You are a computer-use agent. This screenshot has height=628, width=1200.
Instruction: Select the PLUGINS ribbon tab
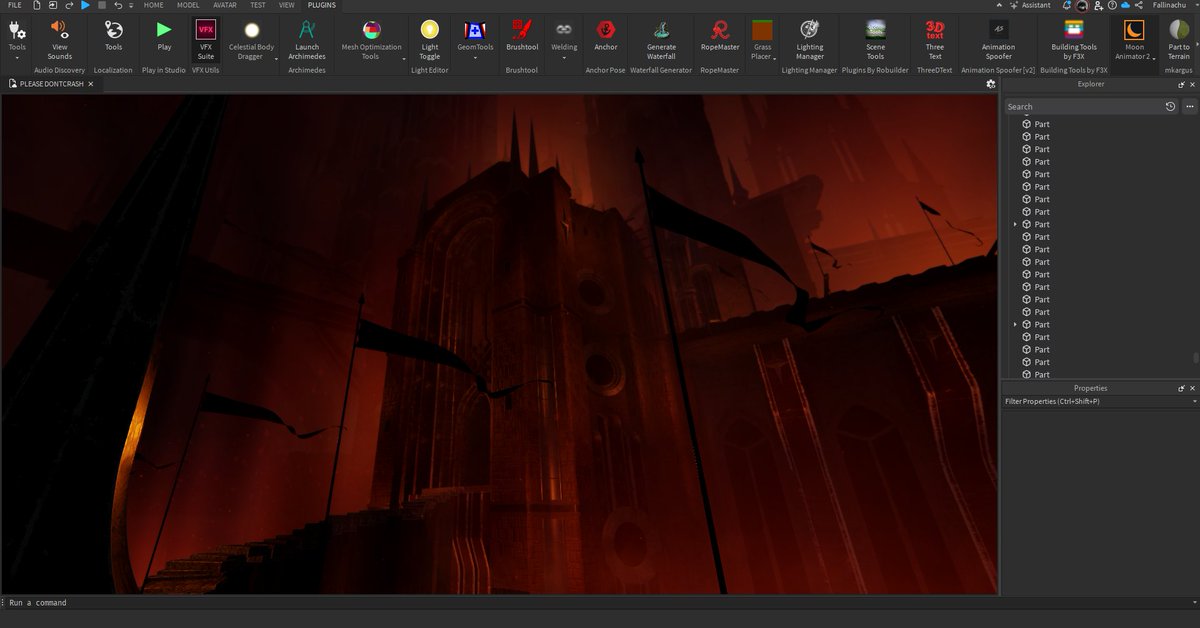pyautogui.click(x=322, y=5)
